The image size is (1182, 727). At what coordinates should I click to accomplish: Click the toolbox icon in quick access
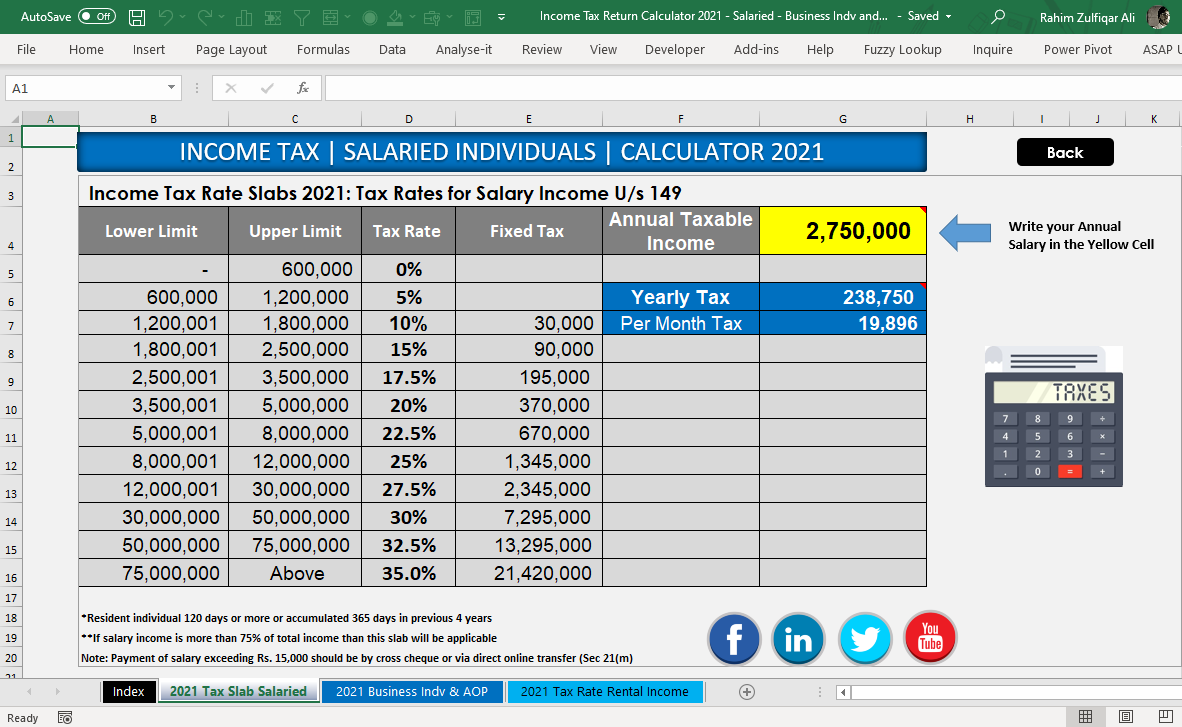tap(432, 17)
